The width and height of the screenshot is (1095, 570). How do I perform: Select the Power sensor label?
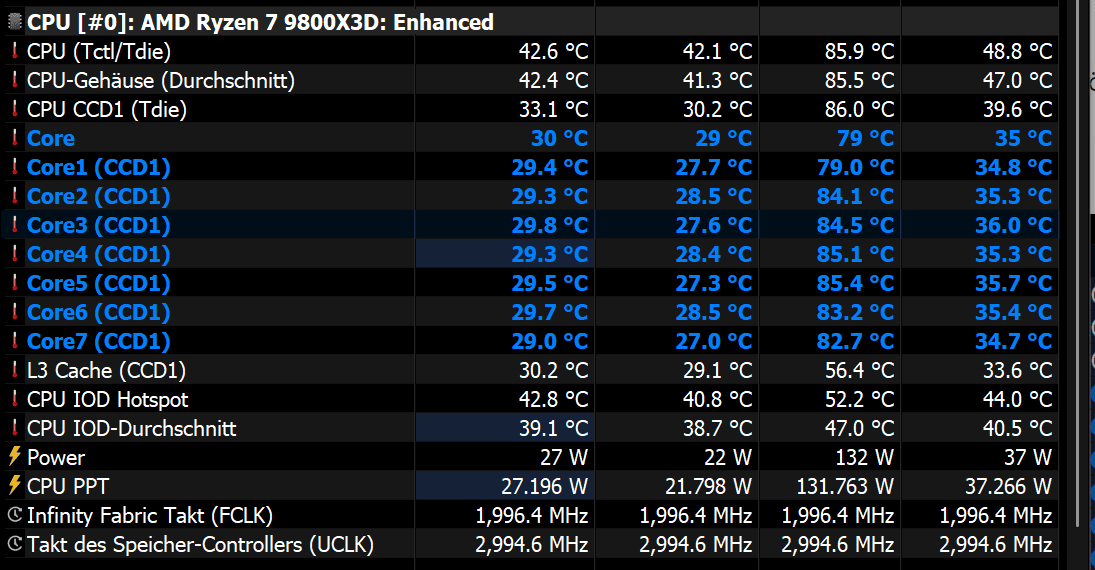tap(56, 458)
